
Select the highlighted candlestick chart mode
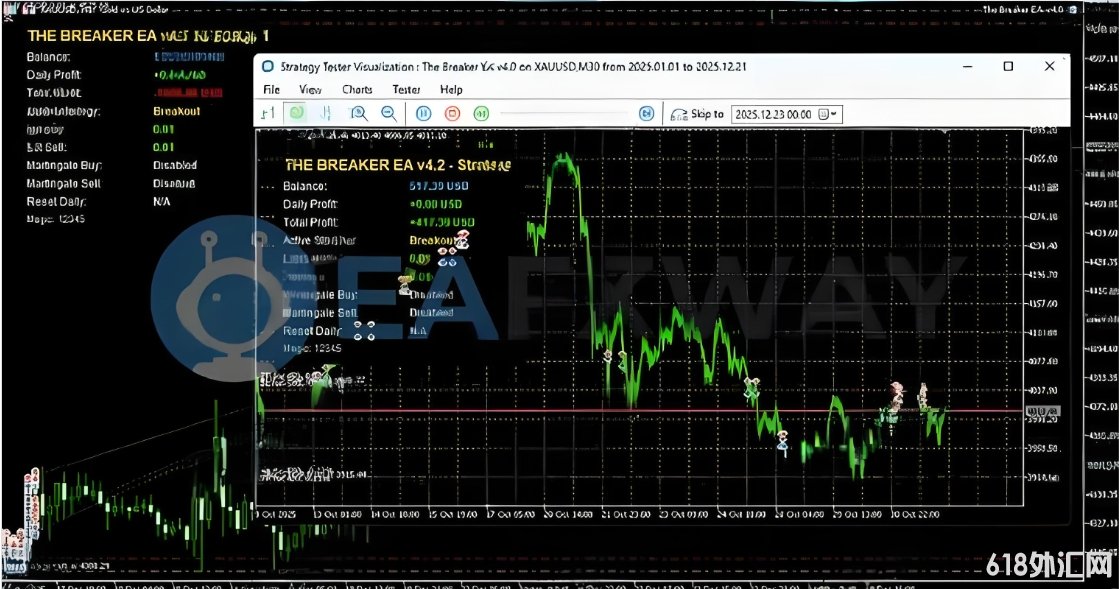[x=297, y=114]
